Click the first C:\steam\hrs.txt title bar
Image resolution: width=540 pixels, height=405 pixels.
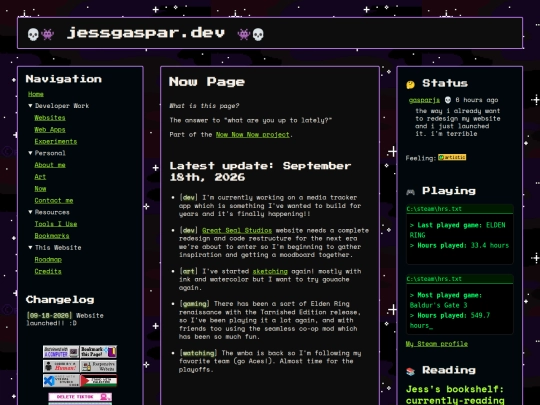pos(460,209)
